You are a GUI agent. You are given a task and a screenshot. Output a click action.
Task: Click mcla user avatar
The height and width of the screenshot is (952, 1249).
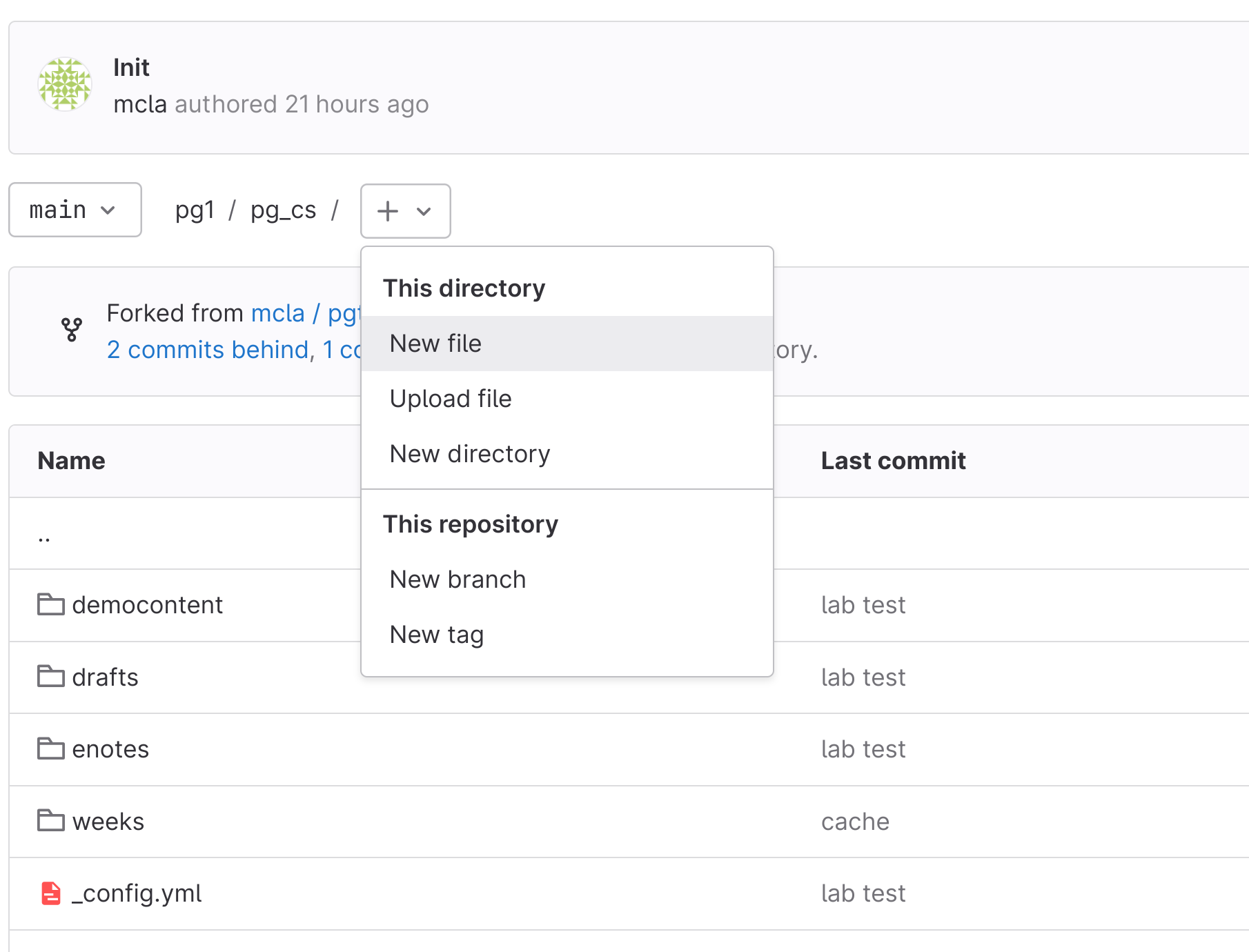pyautogui.click(x=65, y=84)
